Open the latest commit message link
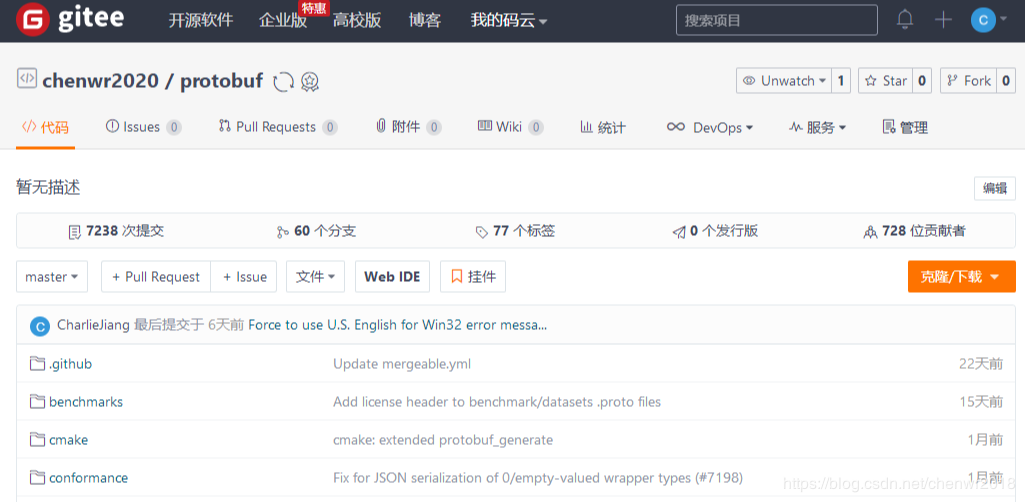Viewport: 1025px width, 502px height. (397, 325)
